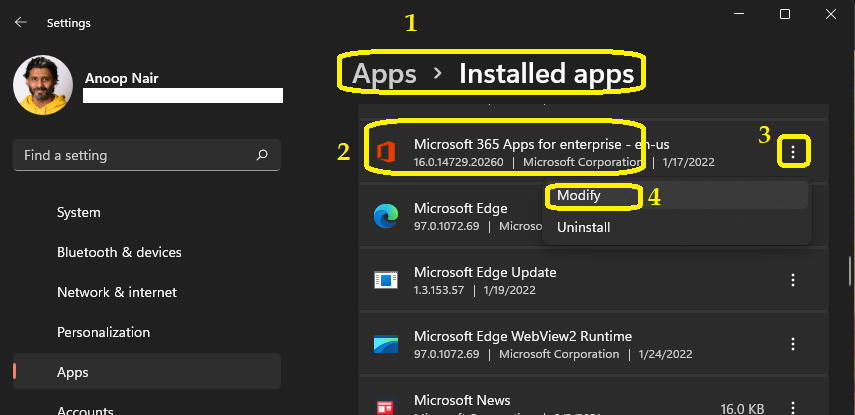This screenshot has height=415, width=855.
Task: Select the Microsoft Edge app name
Action: point(461,208)
